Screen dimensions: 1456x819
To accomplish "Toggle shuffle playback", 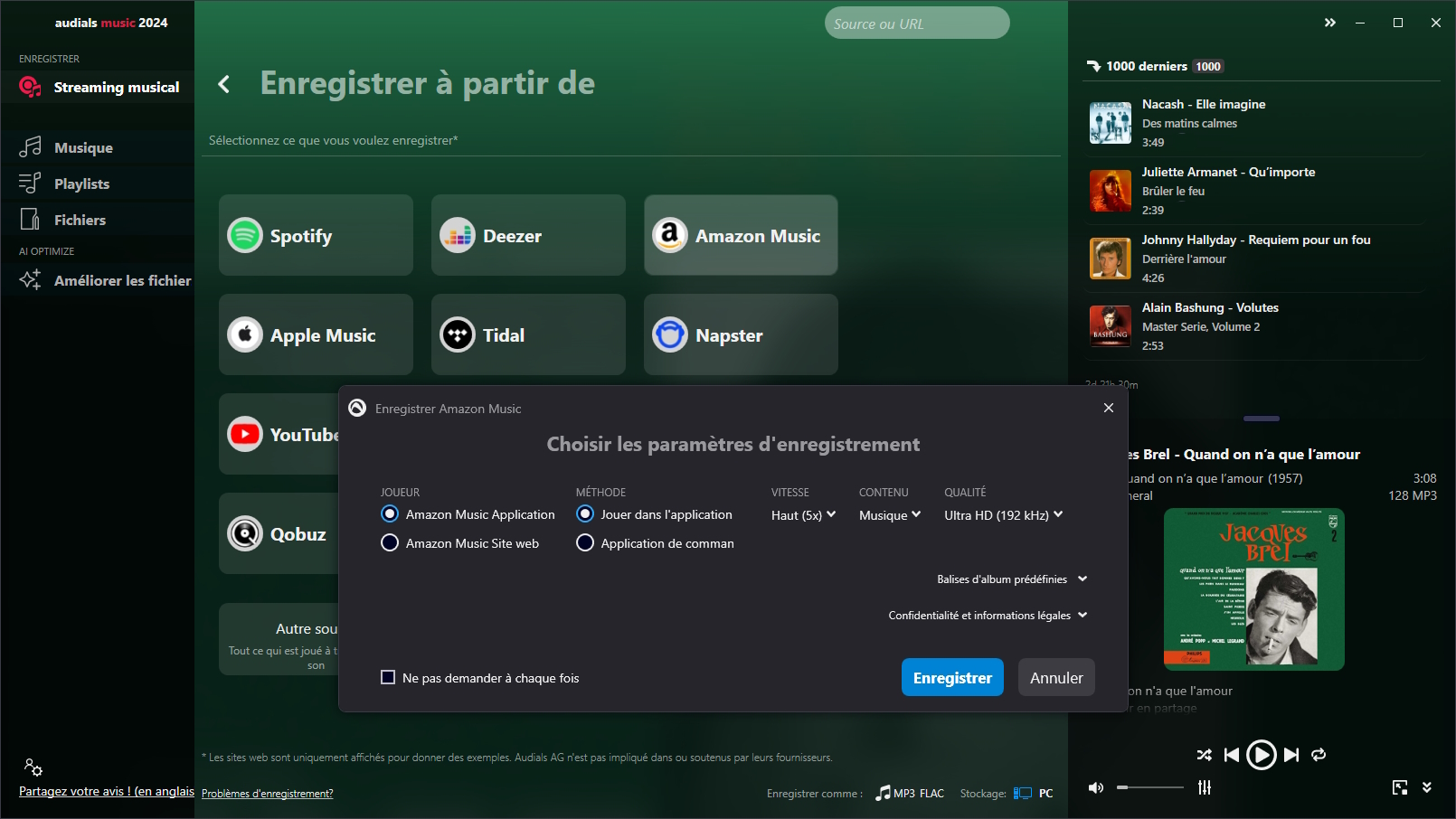I will [1205, 755].
